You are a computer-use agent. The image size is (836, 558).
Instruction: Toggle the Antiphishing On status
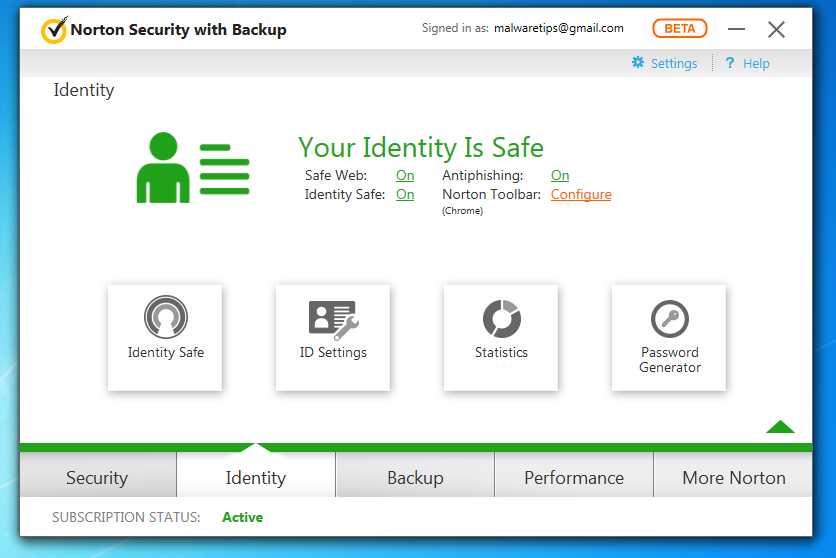(560, 175)
